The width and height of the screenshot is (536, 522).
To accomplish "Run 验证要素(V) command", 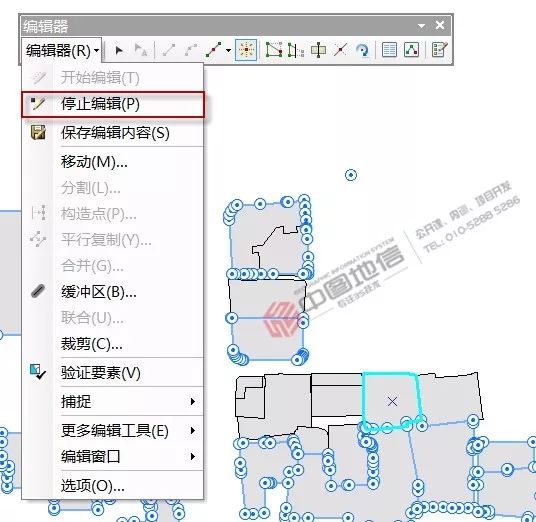I will click(113, 373).
